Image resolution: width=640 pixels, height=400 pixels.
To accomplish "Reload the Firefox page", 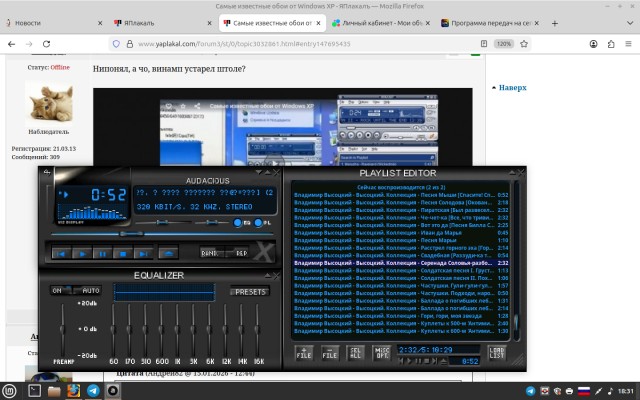I will (x=47, y=44).
